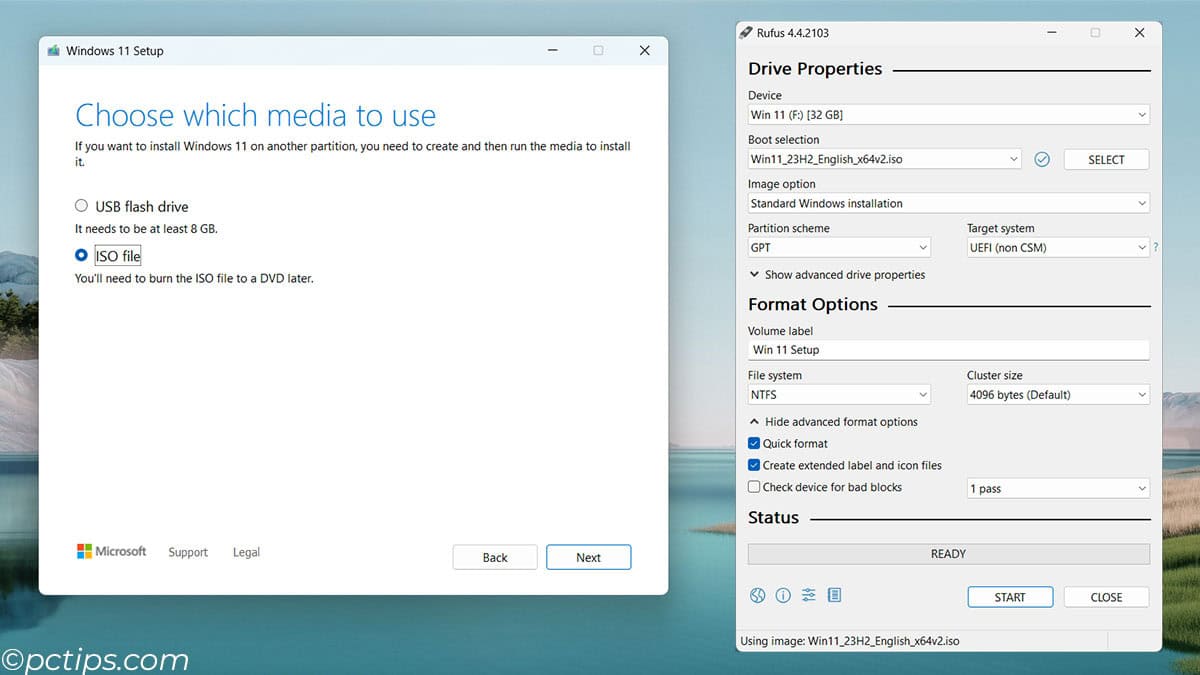Open the Legal page in Windows Setup
The height and width of the screenshot is (675, 1200).
click(246, 551)
